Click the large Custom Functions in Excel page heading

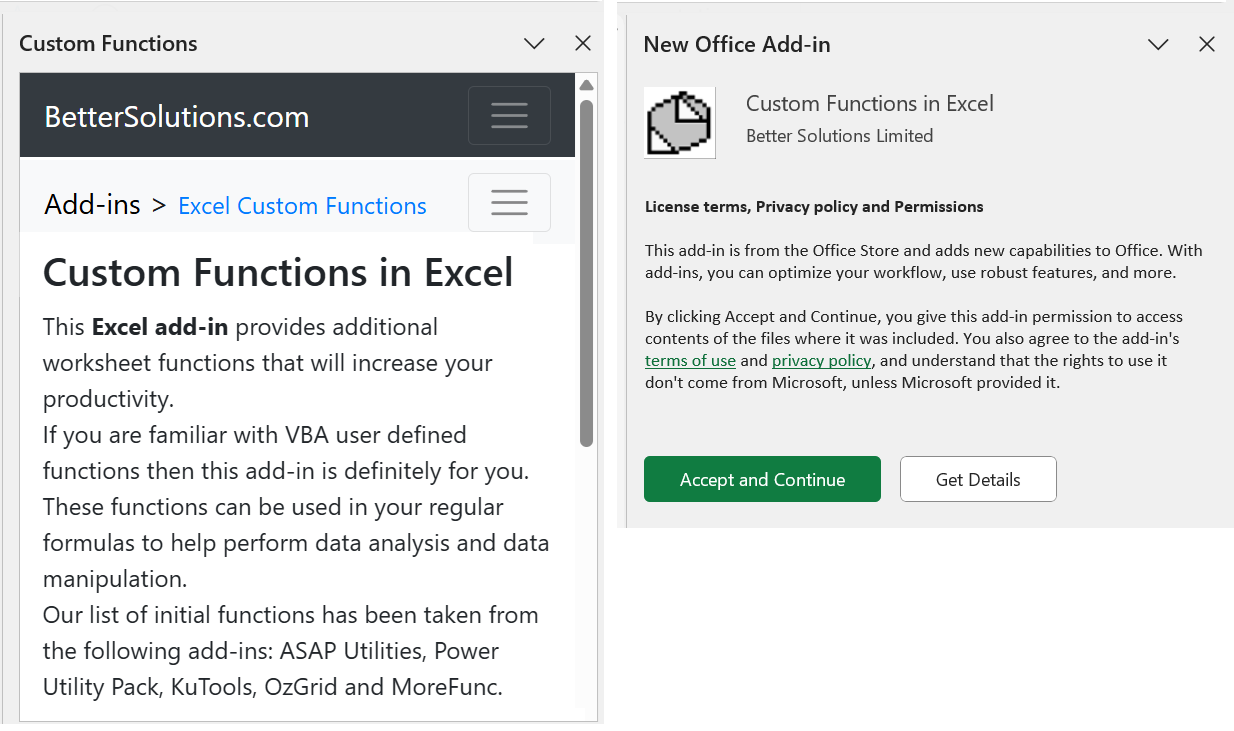pyautogui.click(x=278, y=272)
